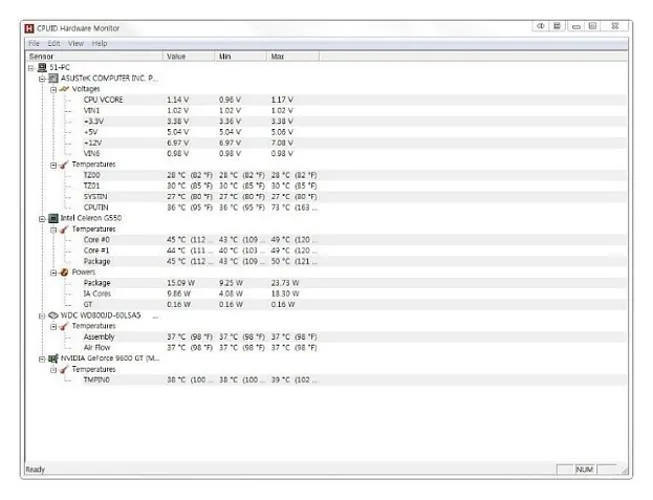The image size is (653, 500).
Task: Select the VIN6 voltage row
Action: tap(326, 154)
